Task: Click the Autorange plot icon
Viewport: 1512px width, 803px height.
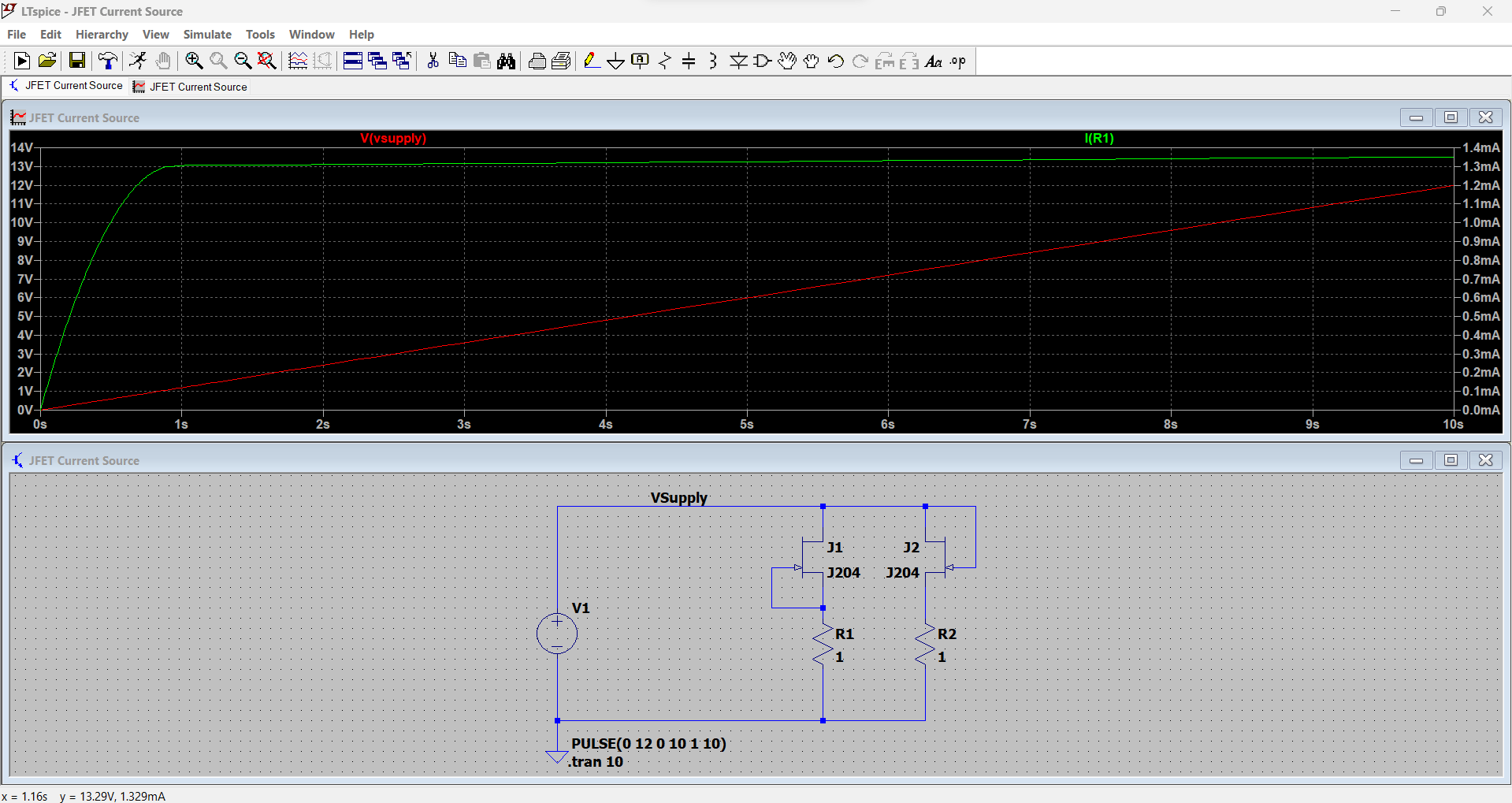Action: click(298, 61)
